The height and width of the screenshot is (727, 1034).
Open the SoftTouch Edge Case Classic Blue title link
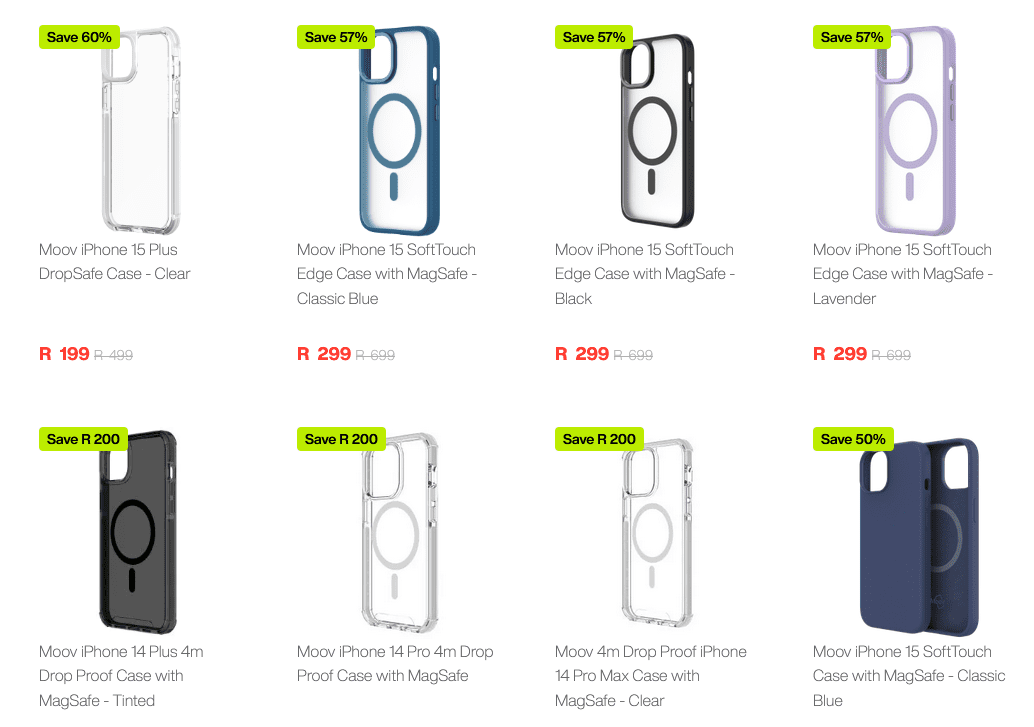(x=386, y=274)
